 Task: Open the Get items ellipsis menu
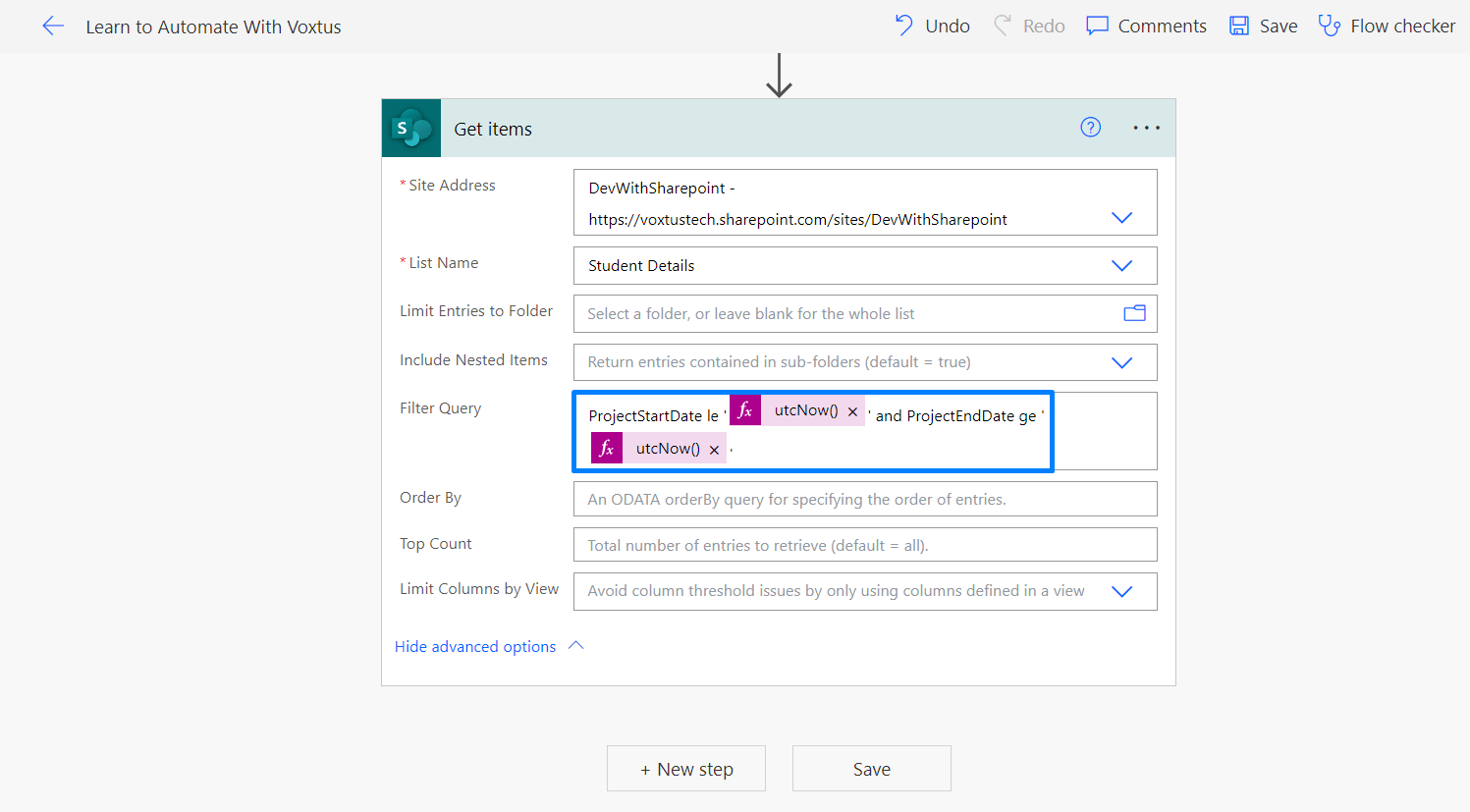click(1146, 128)
